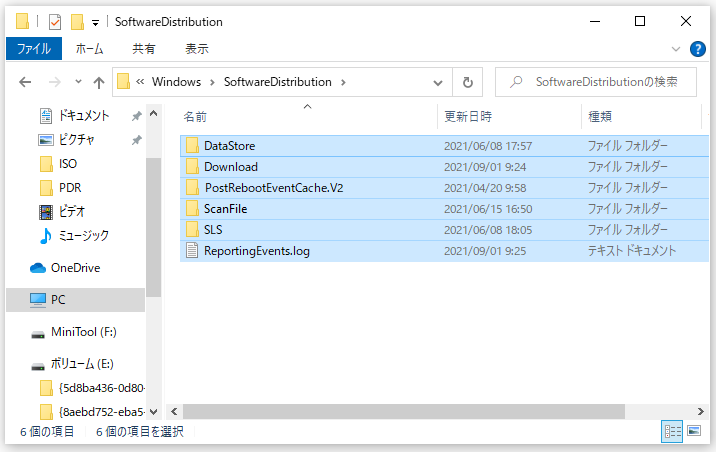Click the date 2021/09/01 9:25
The image size is (716, 452).
tap(485, 251)
